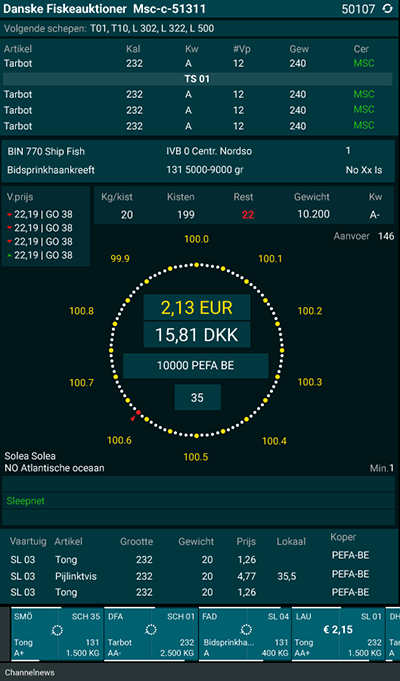Click the refresh icon next to 50107
The width and height of the screenshot is (400, 681).
[x=387, y=9]
